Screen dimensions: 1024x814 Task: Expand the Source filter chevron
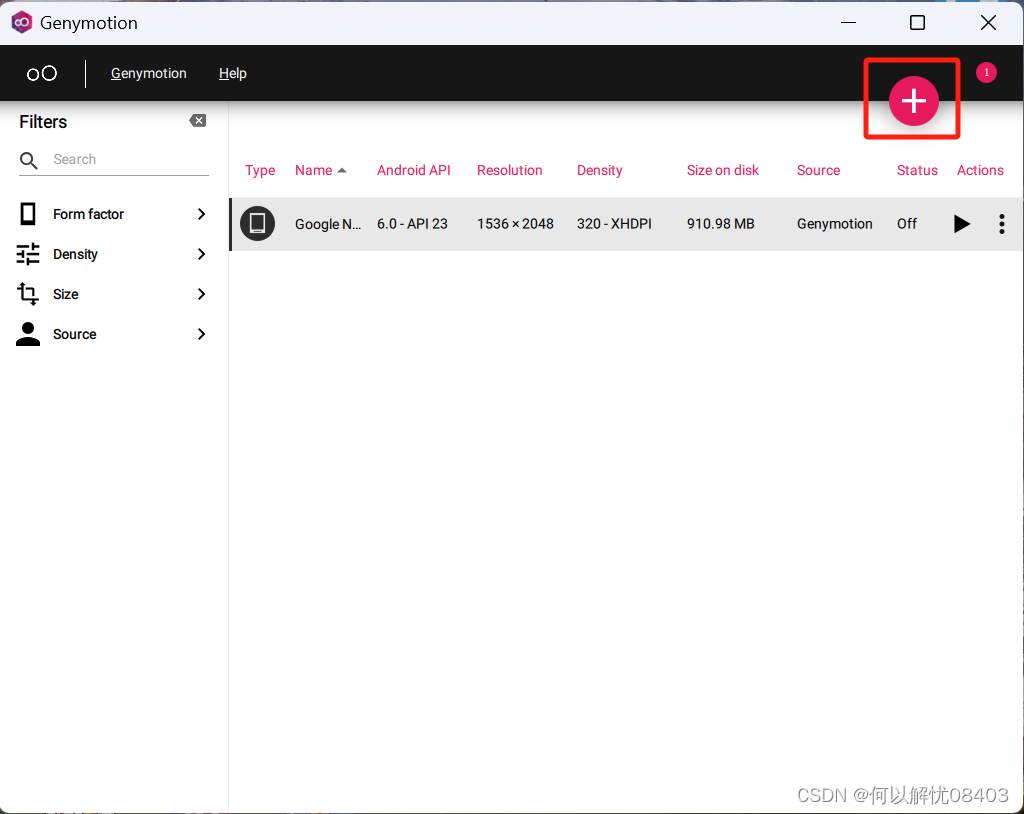201,334
